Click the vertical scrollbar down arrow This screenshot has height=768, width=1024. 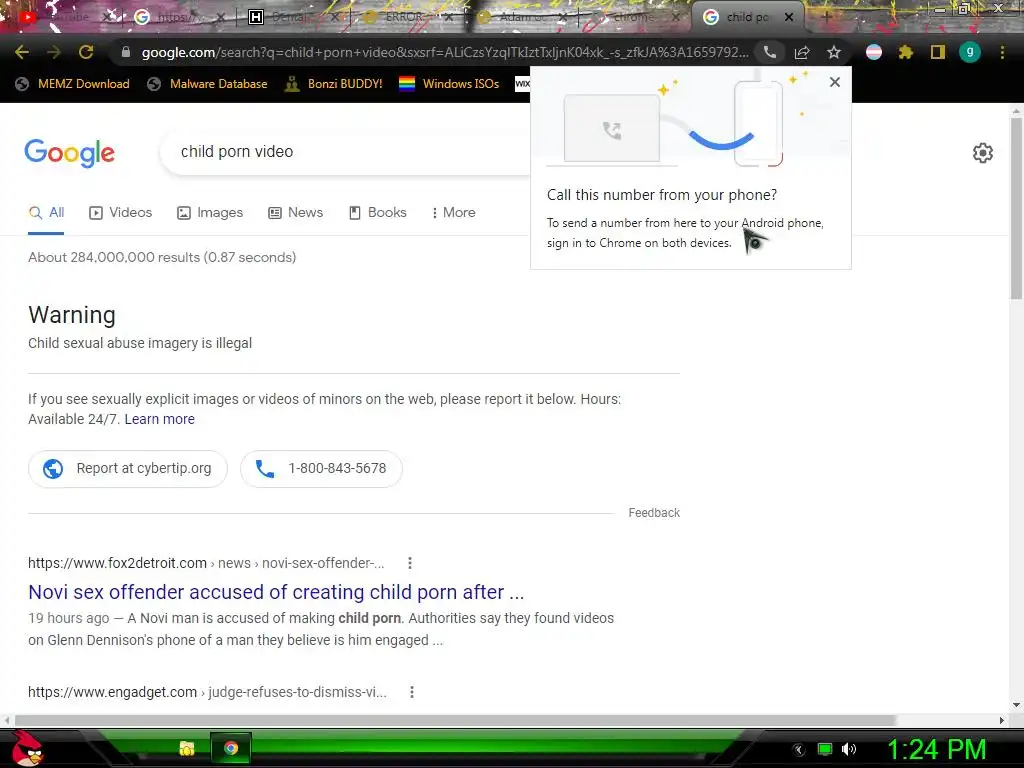coord(1016,705)
